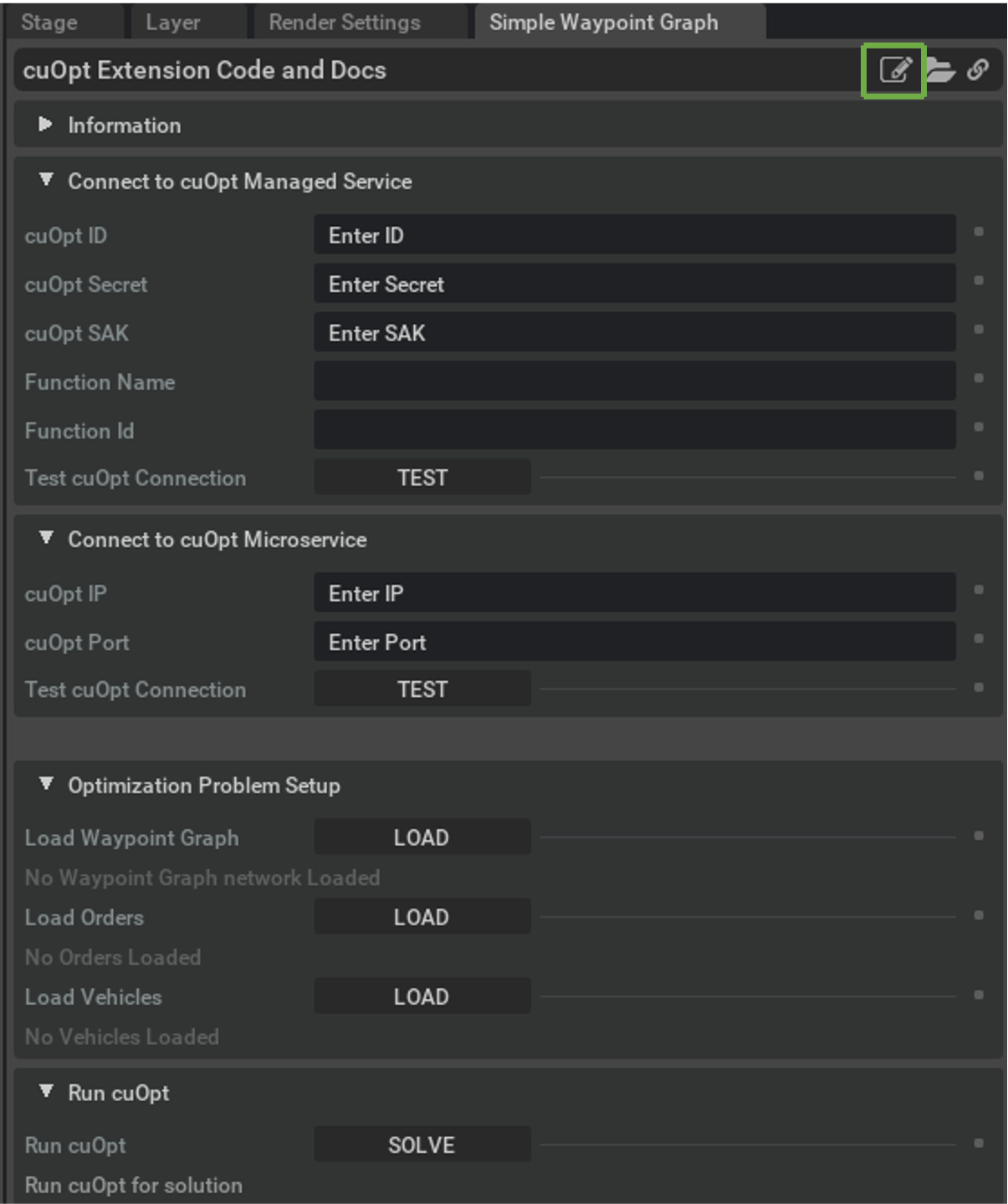Image resolution: width=1008 pixels, height=1204 pixels.
Task: Open the extension folder icon
Action: coord(940,70)
